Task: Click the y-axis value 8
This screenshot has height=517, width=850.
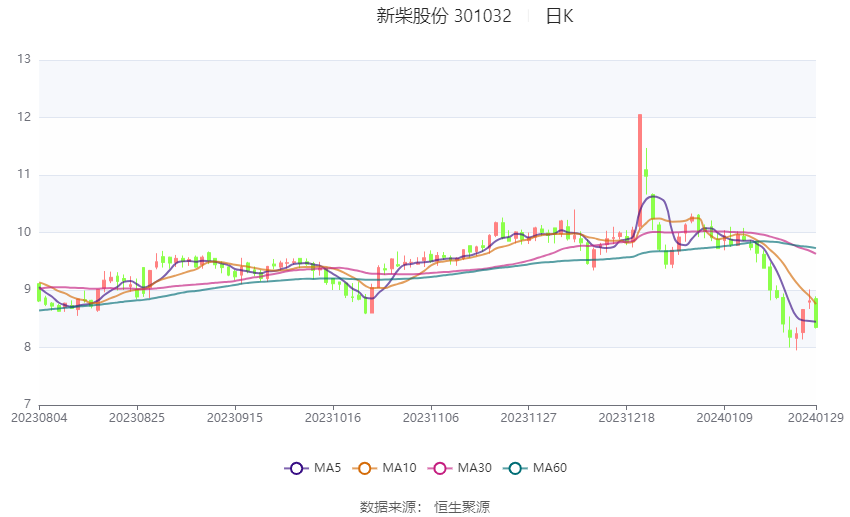Action: pos(27,347)
